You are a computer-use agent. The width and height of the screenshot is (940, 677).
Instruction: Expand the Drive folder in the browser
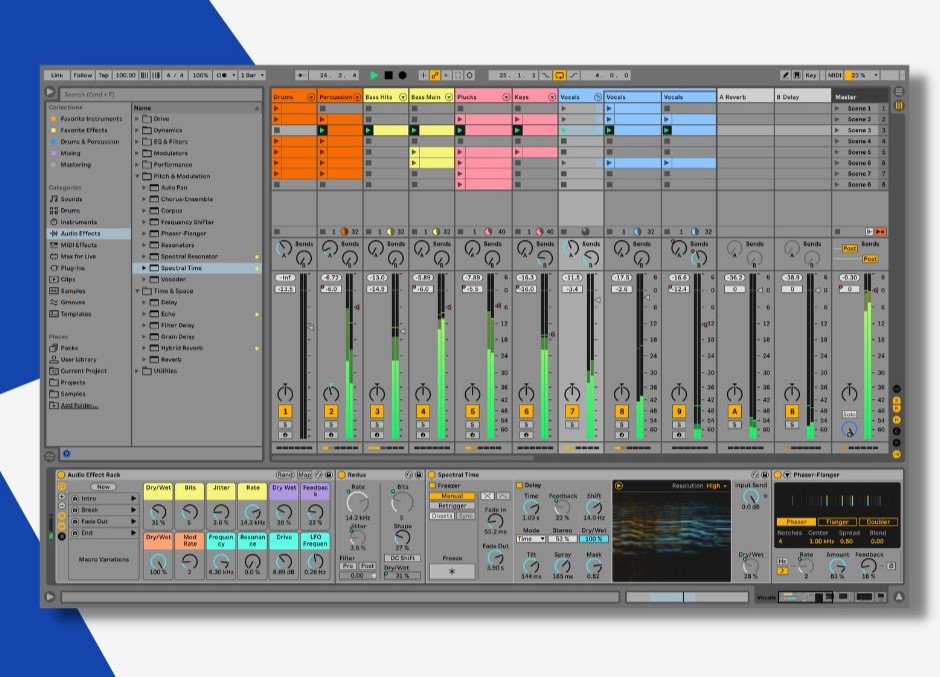138,119
